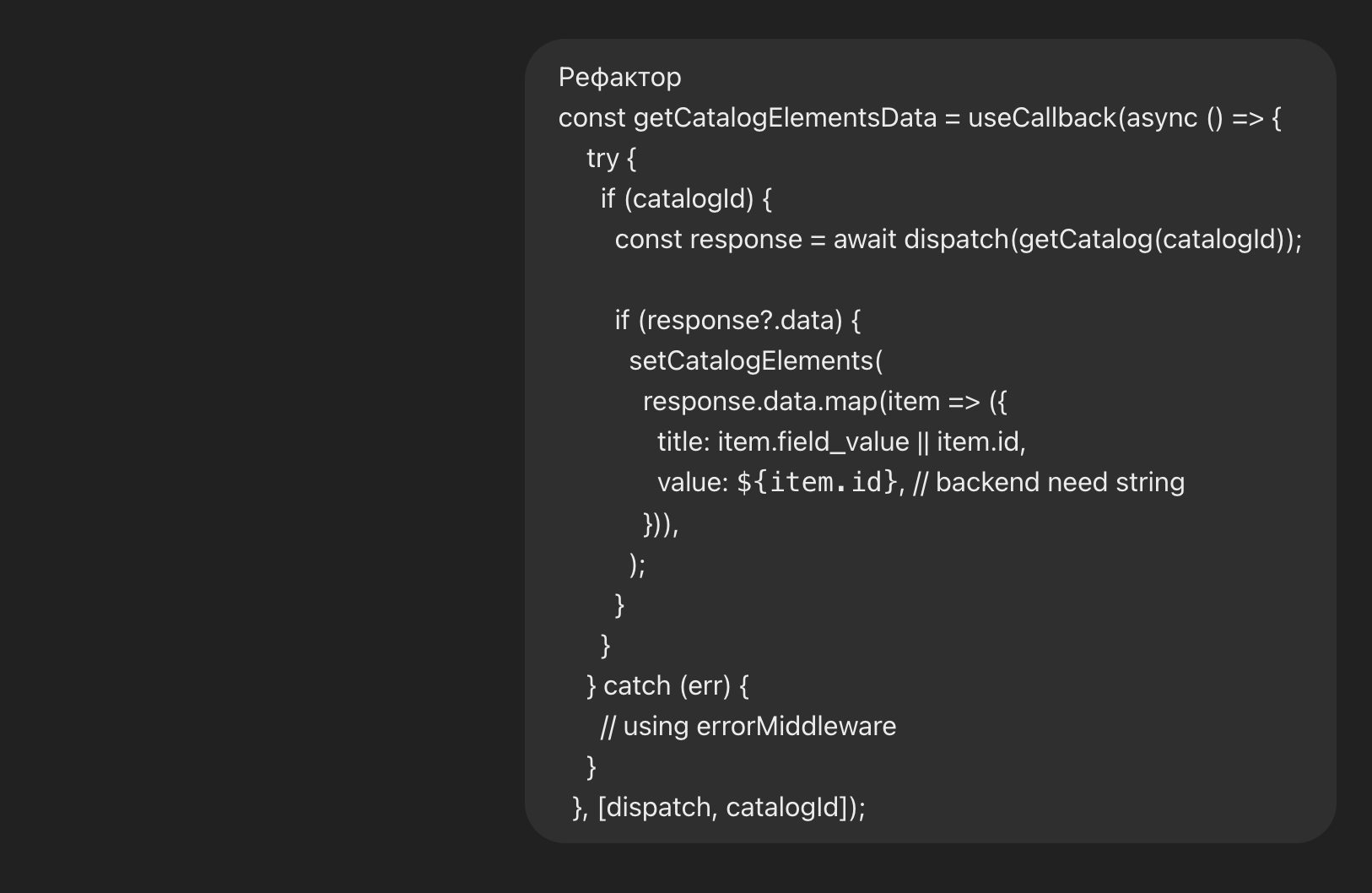This screenshot has width=1372, height=893.
Task: Click the line "const response = await dispatch(getCatalog(catalogId));"
Action: (x=959, y=240)
